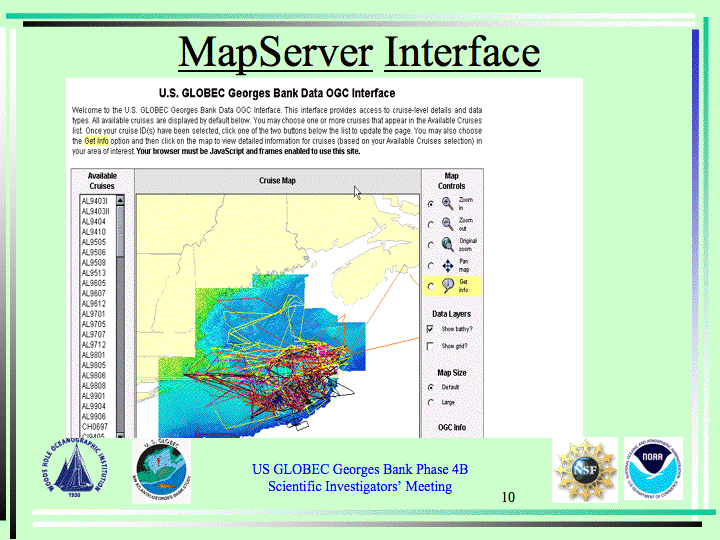The image size is (720, 540).
Task: Select cruise AL9513 in the list
Action: [94, 273]
